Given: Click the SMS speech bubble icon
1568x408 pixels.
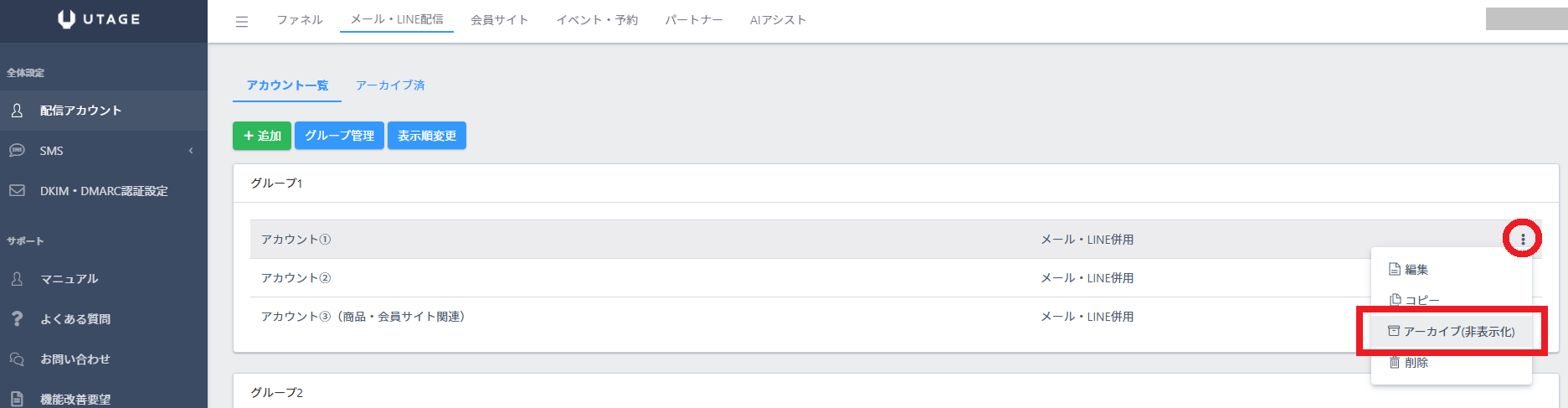Looking at the screenshot, I should [17, 151].
